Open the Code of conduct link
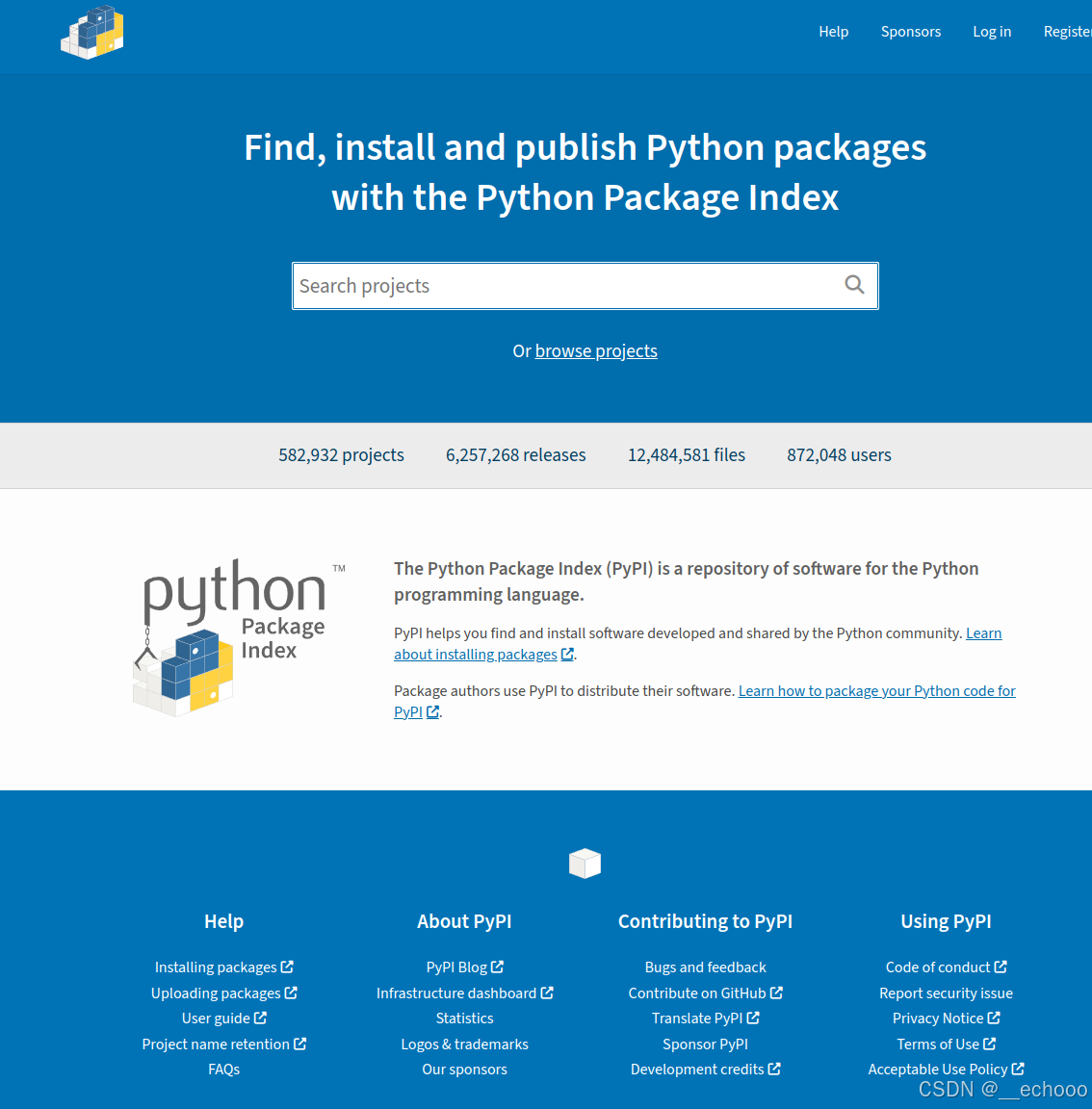This screenshot has width=1092, height=1109. click(938, 967)
